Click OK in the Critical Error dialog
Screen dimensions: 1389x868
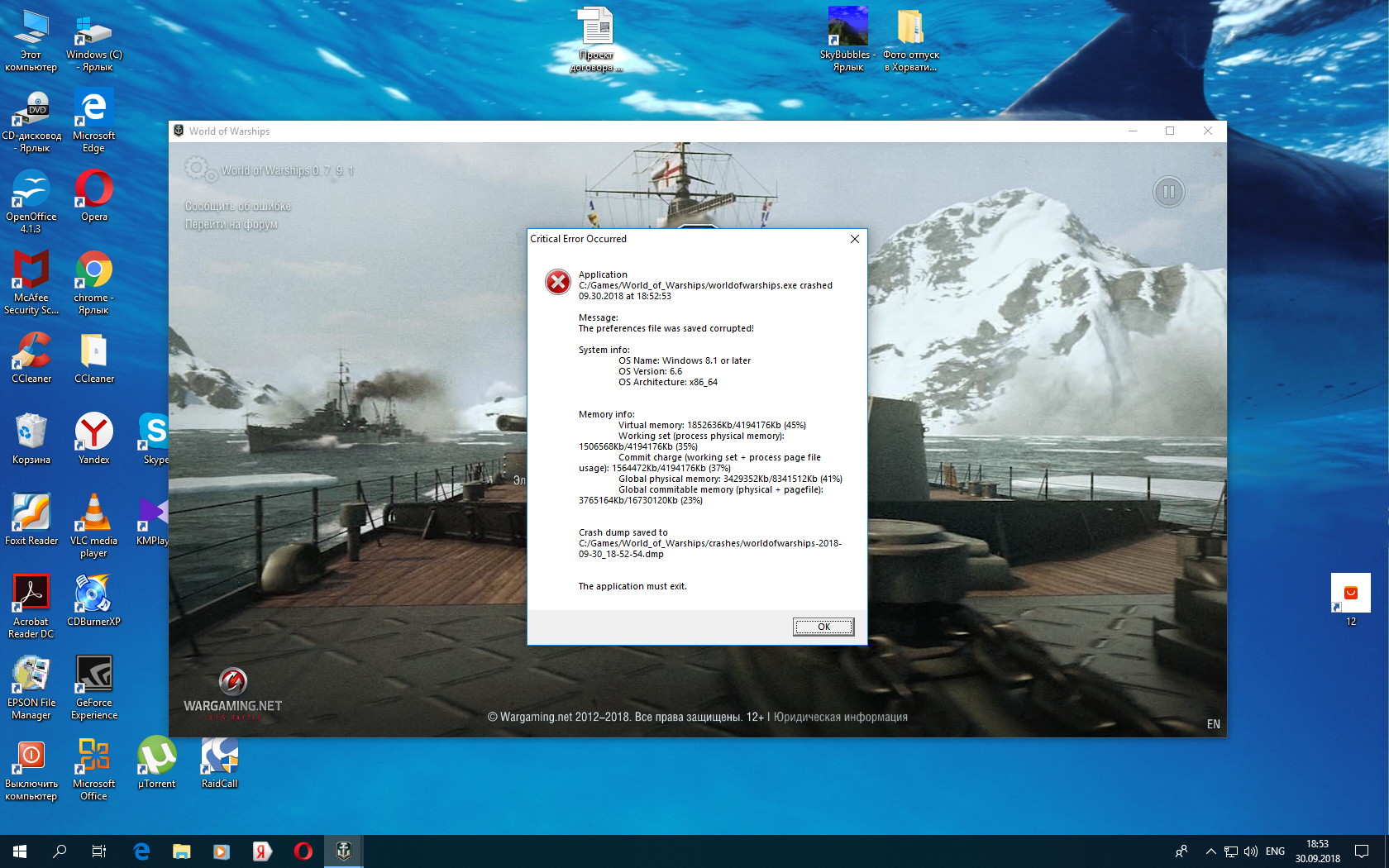(823, 627)
